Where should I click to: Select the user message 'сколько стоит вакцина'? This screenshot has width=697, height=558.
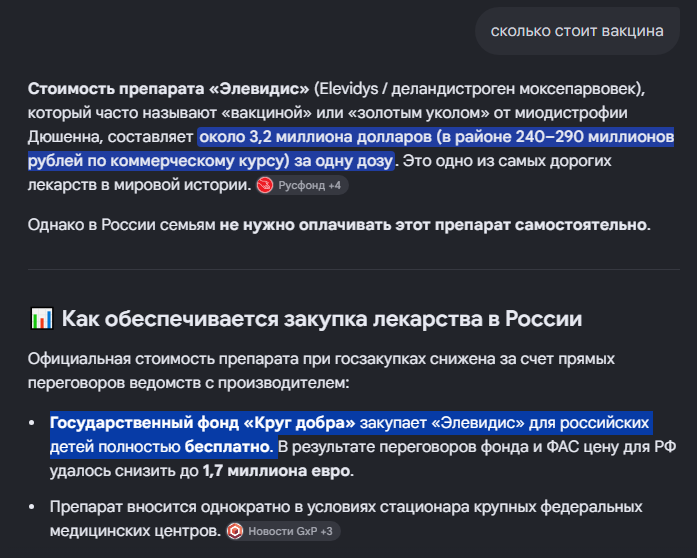tap(577, 31)
